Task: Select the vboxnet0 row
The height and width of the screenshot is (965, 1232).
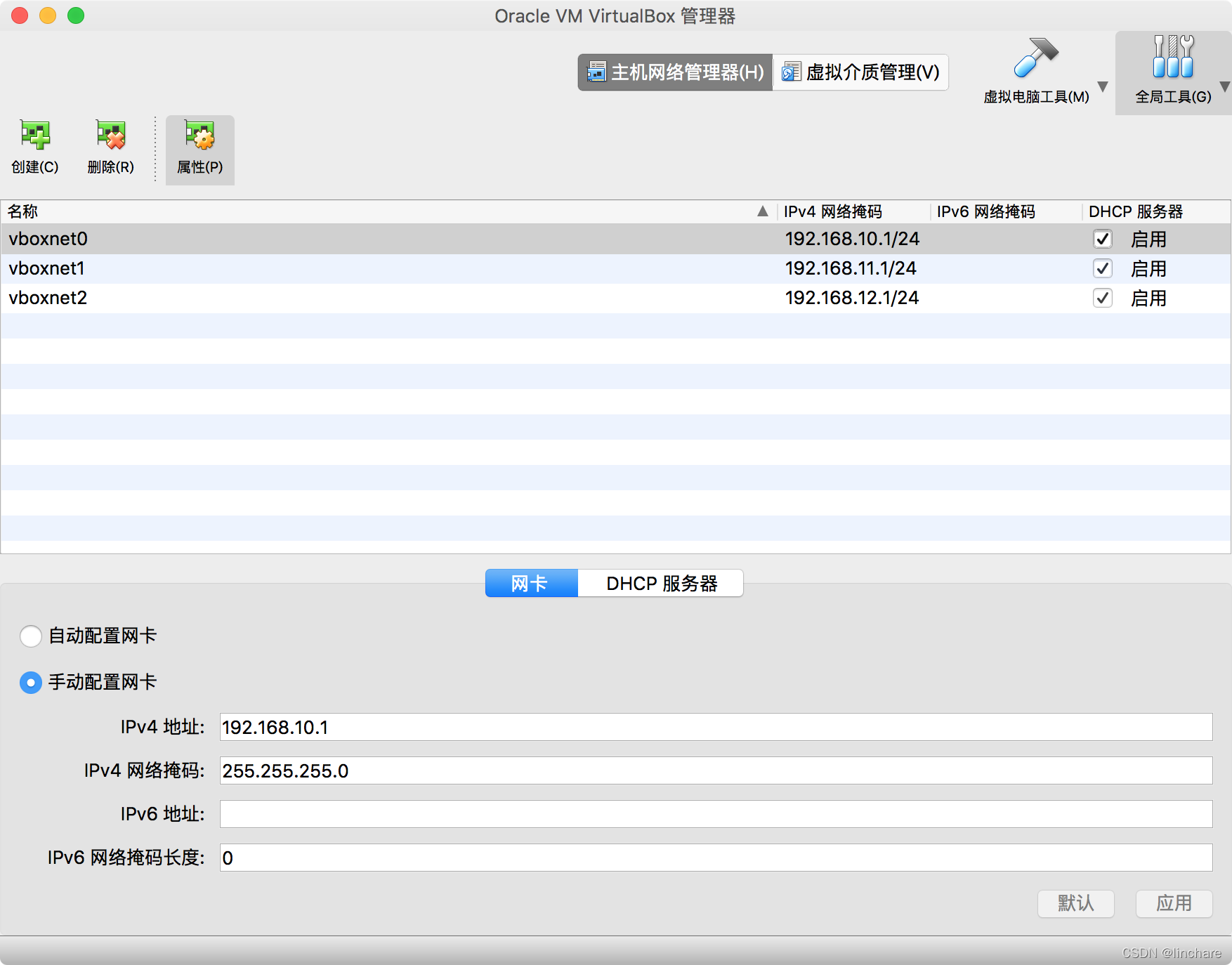Action: [616, 239]
